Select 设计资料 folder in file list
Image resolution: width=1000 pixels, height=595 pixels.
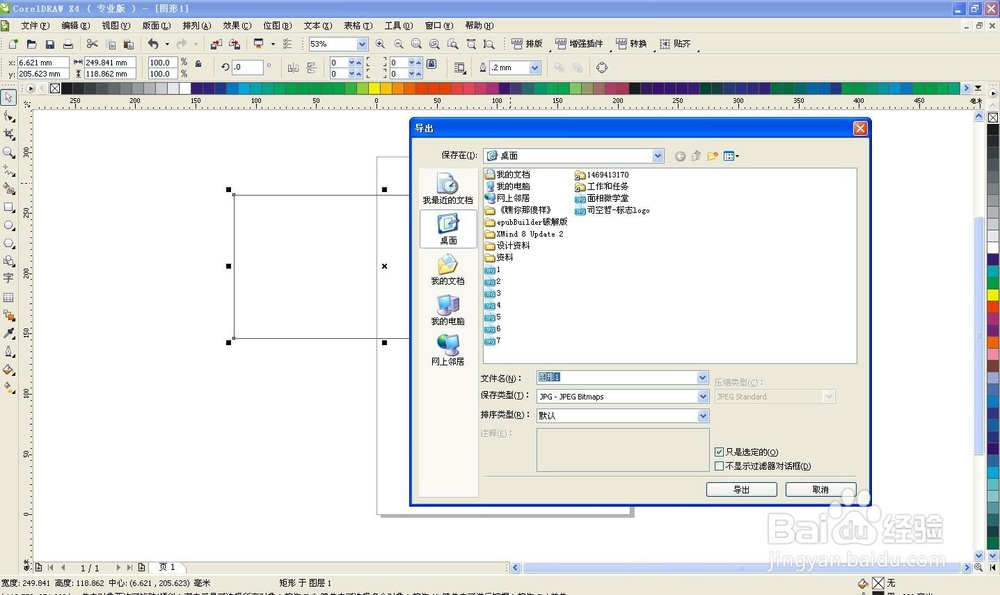pos(507,246)
